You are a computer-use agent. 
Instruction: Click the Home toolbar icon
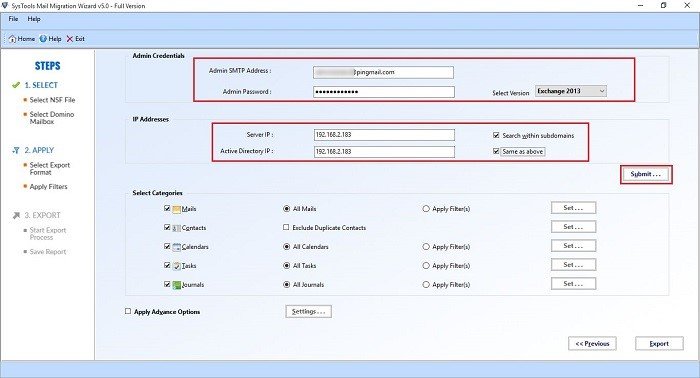[x=12, y=39]
